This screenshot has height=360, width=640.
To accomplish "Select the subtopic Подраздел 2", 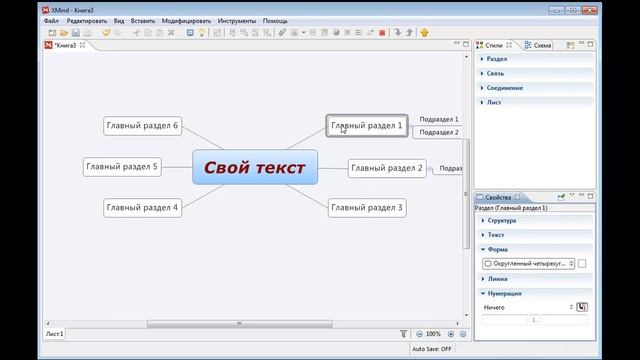I will tap(439, 132).
